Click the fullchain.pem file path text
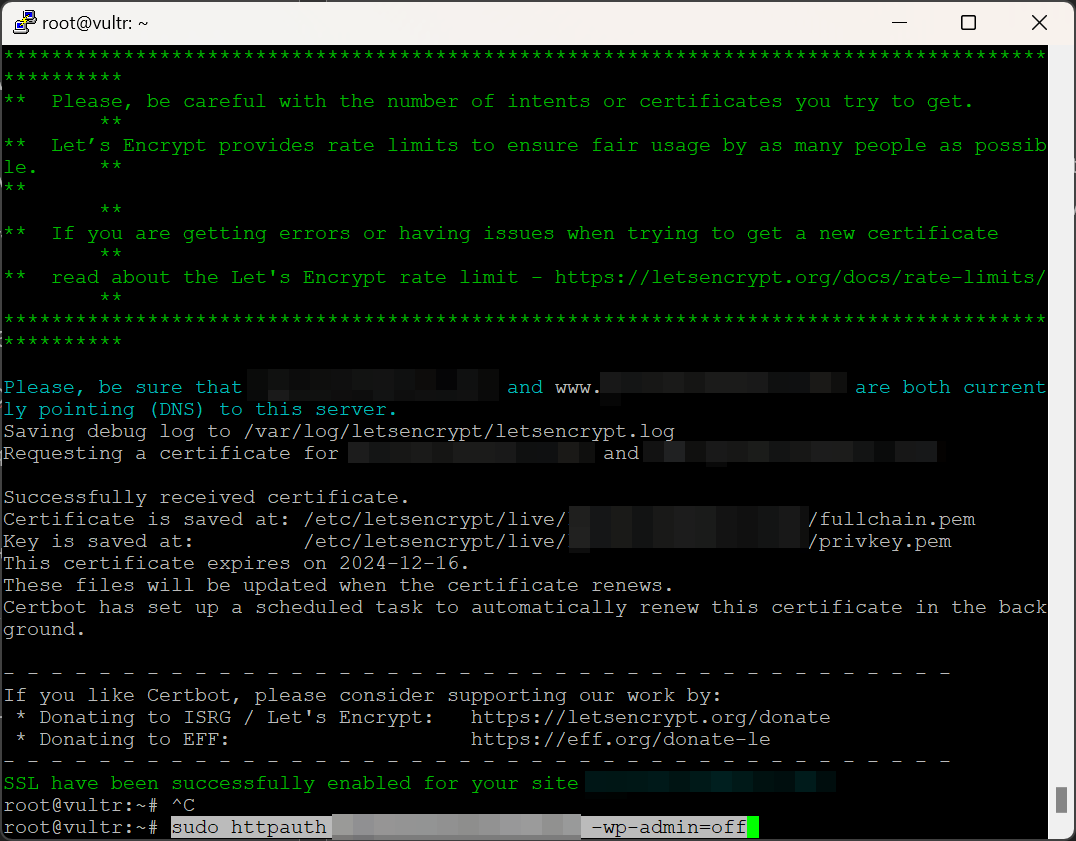 click(892, 519)
